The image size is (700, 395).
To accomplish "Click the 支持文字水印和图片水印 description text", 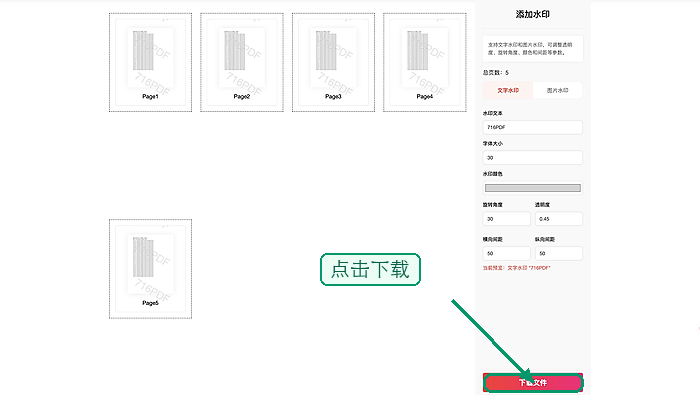I will click(x=530, y=48).
